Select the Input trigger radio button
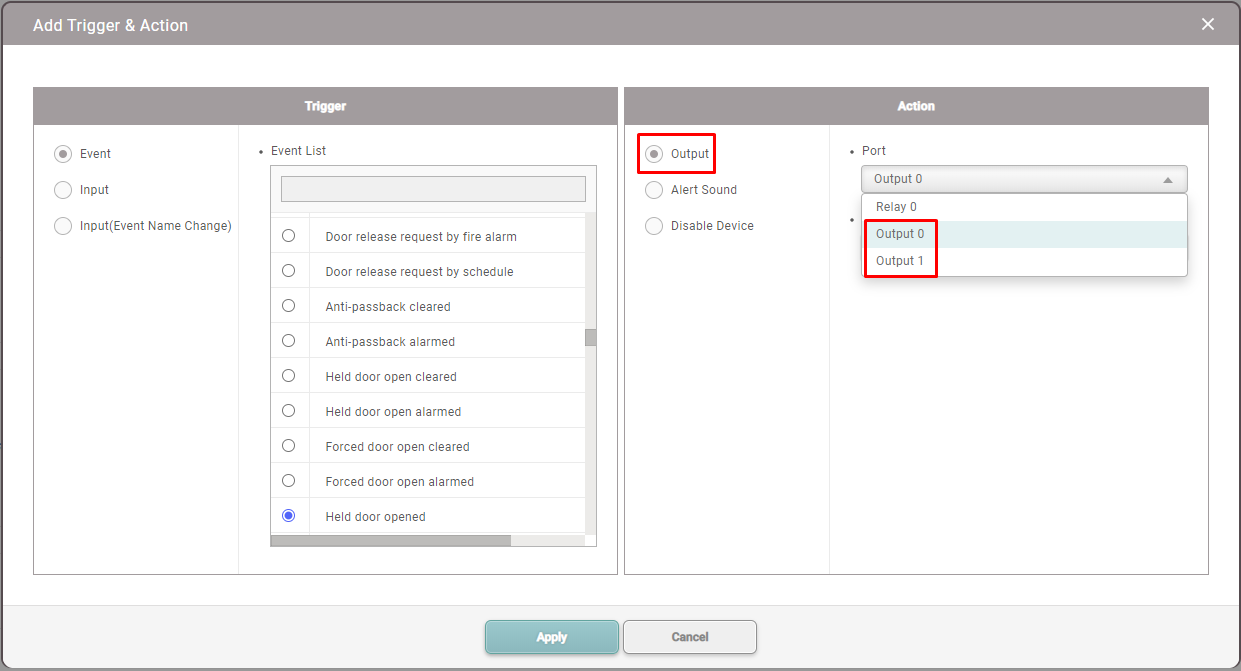Viewport: 1241px width, 671px height. 63,190
